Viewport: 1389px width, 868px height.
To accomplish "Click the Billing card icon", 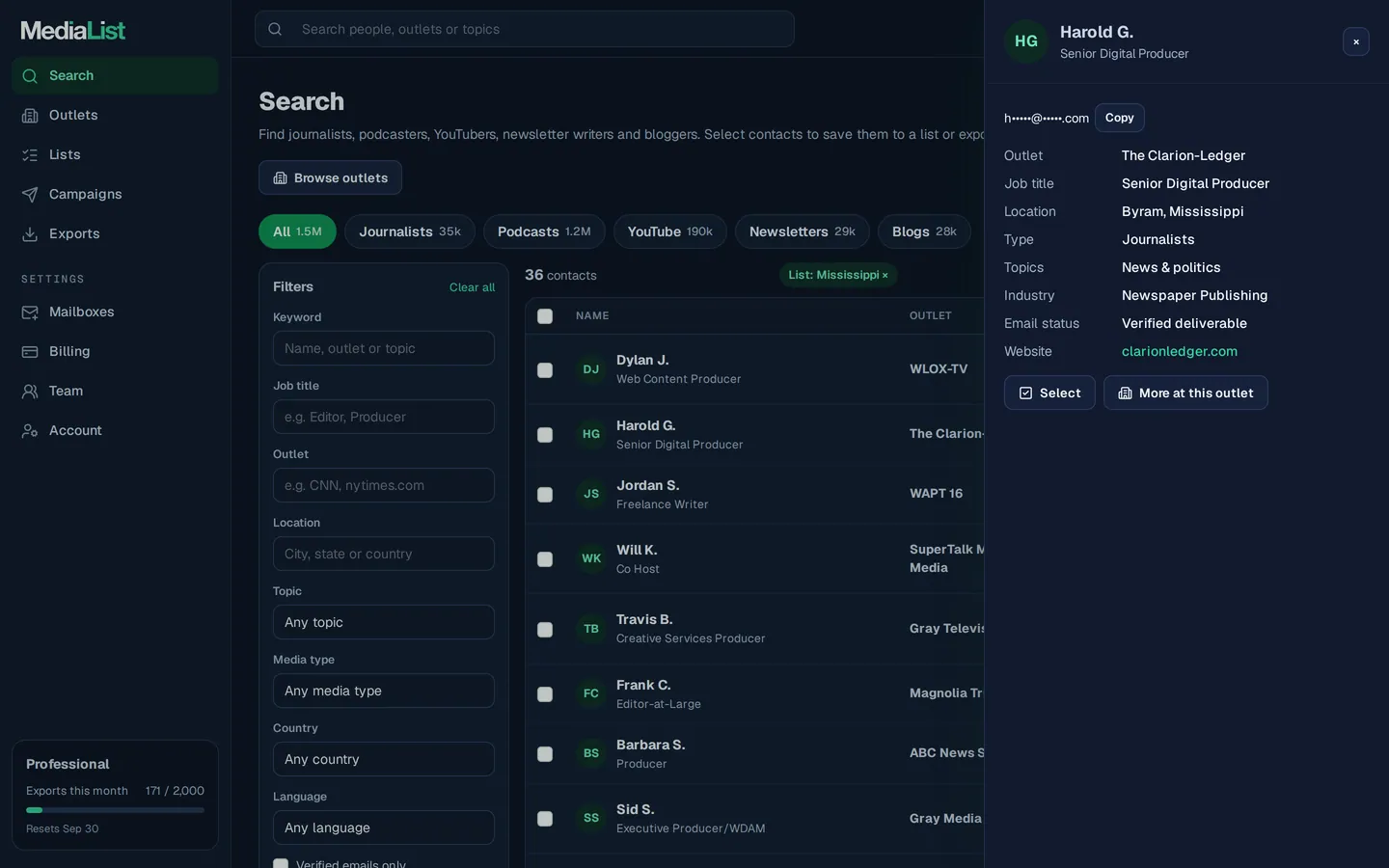I will tap(30, 352).
